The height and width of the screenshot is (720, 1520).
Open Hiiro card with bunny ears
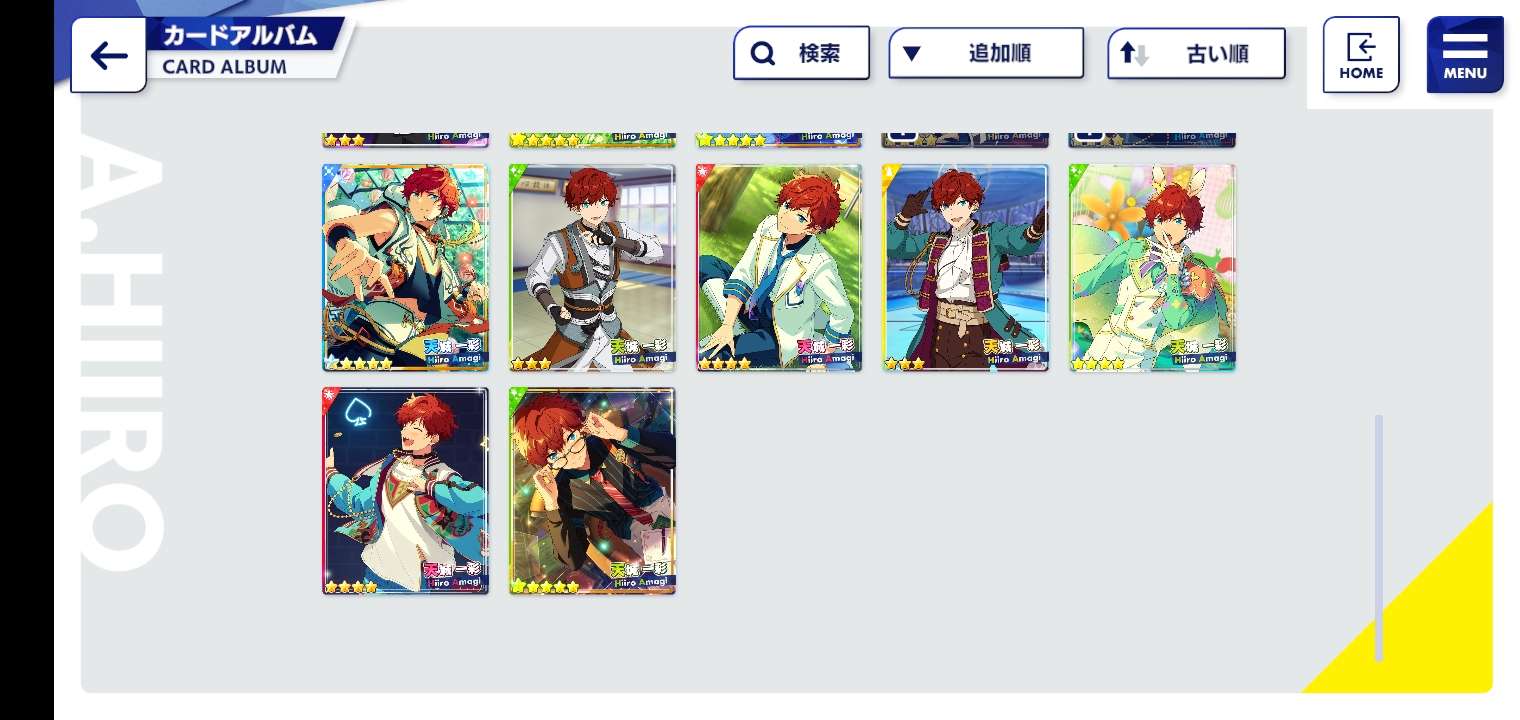(x=1152, y=268)
